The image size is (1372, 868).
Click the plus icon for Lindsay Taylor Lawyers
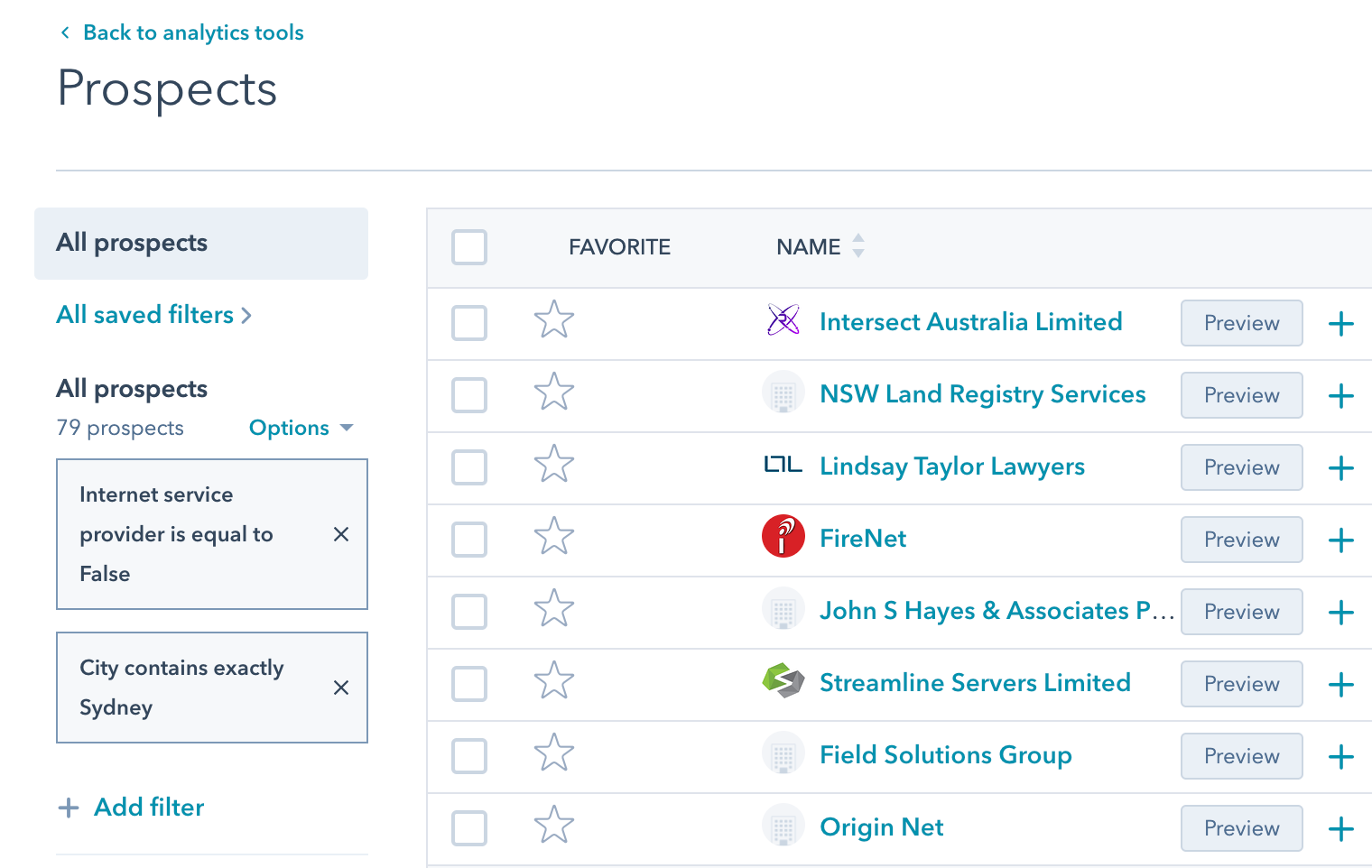click(x=1341, y=467)
